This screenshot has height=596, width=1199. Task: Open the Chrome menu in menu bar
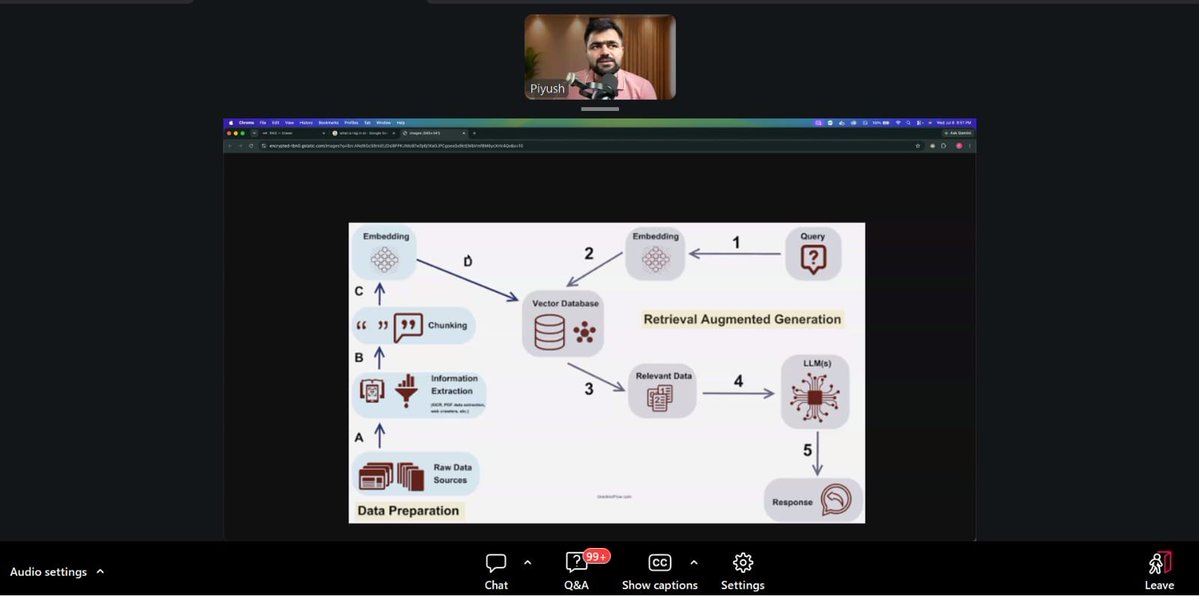point(247,122)
